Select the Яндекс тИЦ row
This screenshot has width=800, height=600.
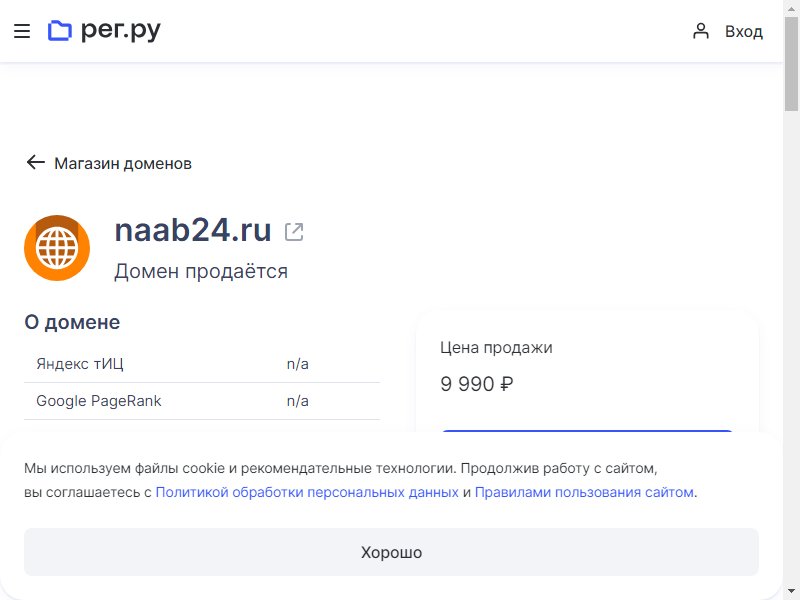[202, 364]
